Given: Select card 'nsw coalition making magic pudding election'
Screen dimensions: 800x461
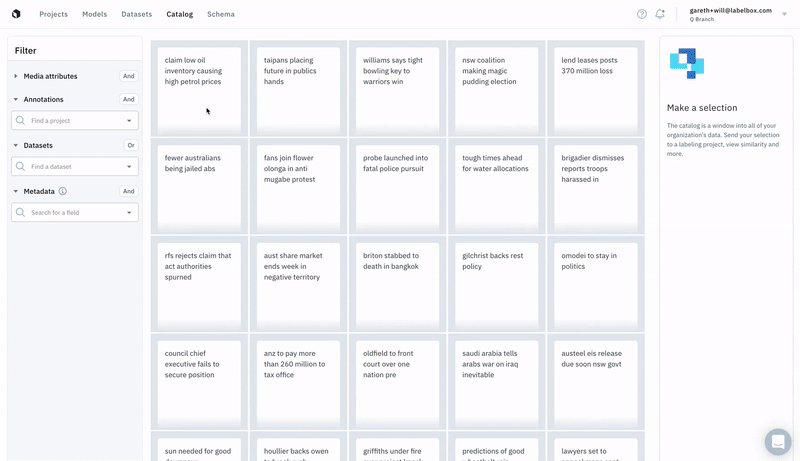Looking at the screenshot, I should click(496, 89).
